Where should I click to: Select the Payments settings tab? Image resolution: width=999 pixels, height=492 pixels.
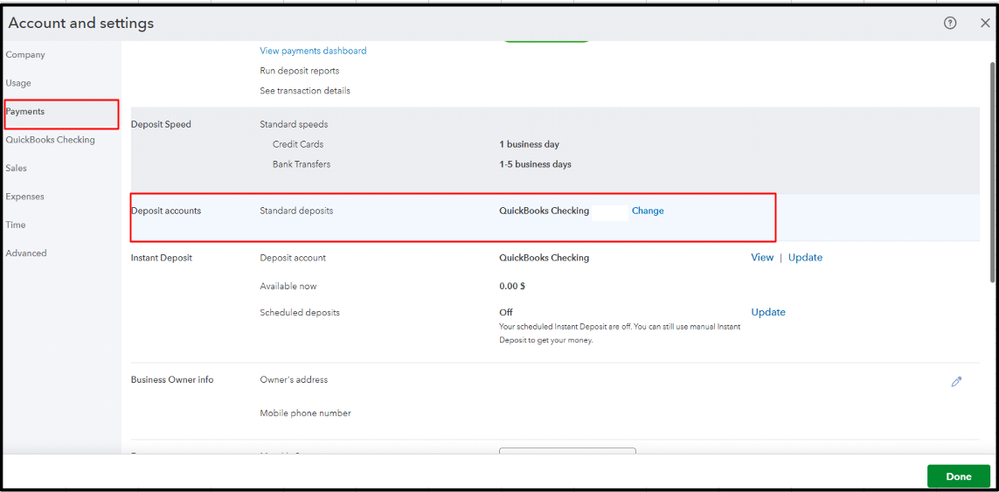[25, 112]
